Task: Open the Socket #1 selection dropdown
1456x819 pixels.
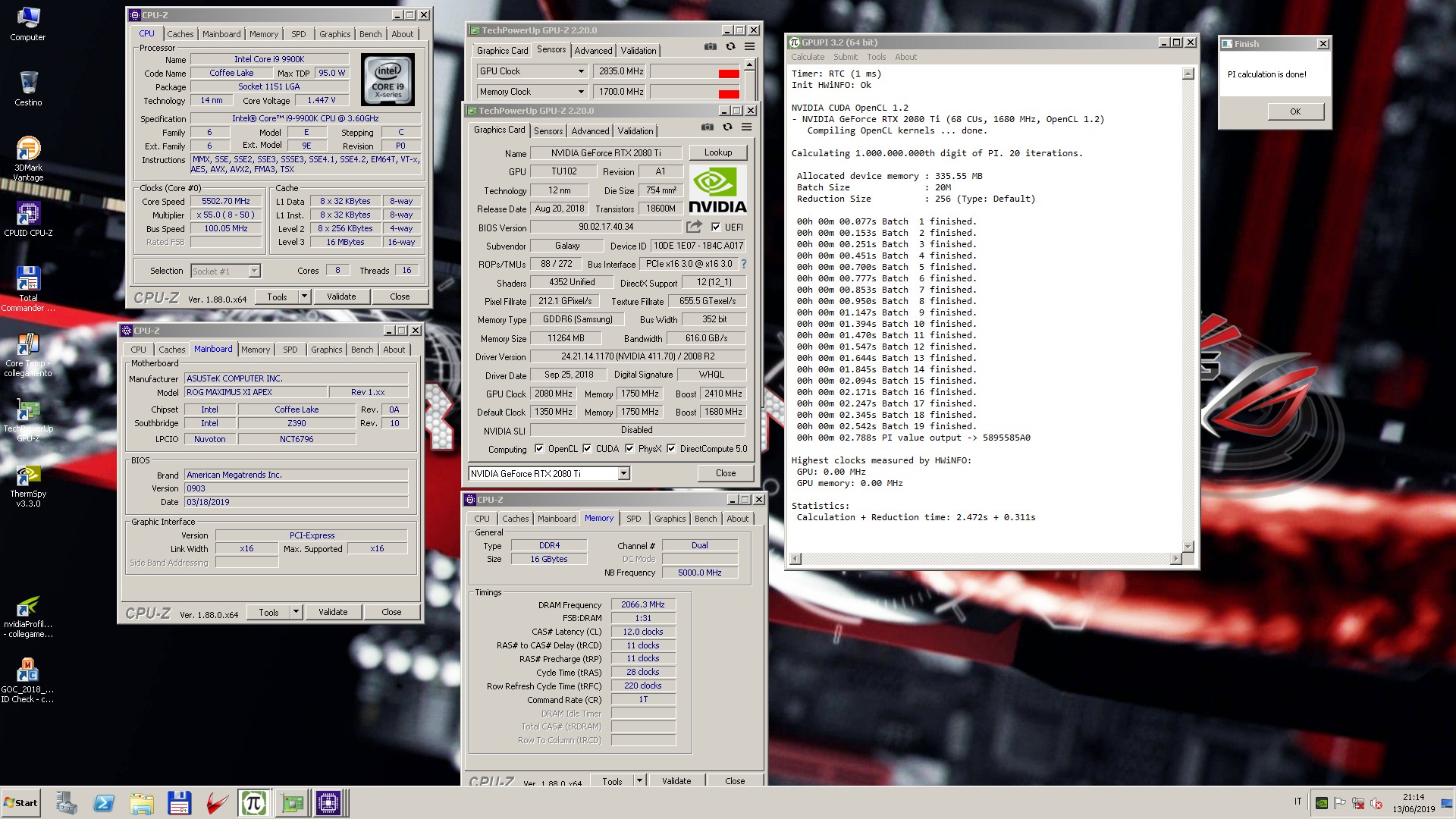Action: [254, 271]
